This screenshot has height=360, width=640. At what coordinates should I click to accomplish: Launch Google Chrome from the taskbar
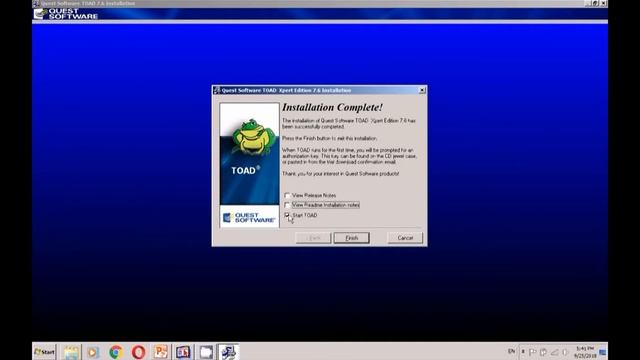[x=116, y=352]
